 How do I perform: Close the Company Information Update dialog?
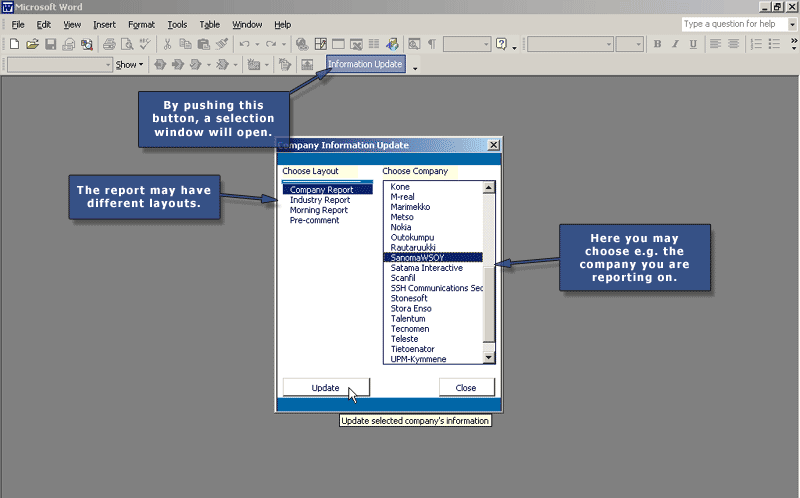[x=493, y=145]
